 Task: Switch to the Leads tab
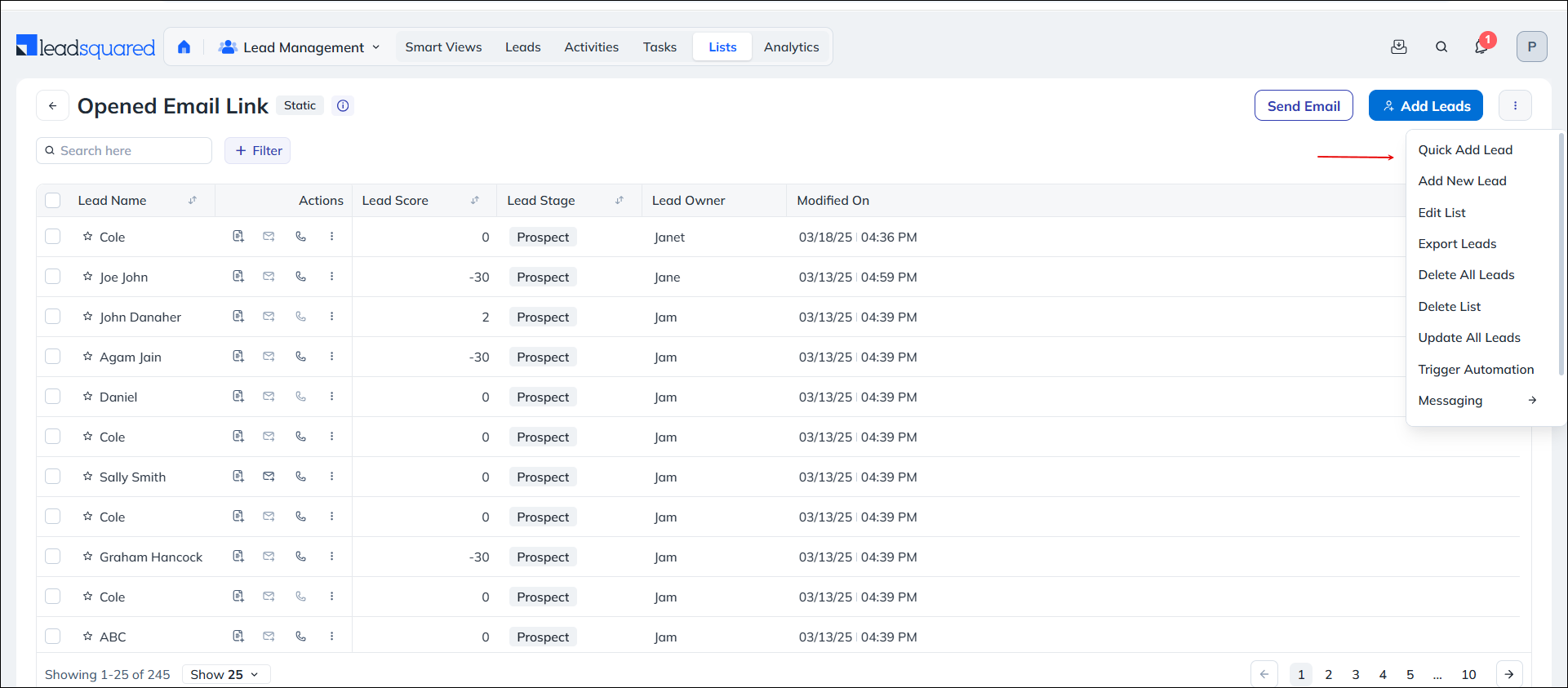pyautogui.click(x=522, y=47)
